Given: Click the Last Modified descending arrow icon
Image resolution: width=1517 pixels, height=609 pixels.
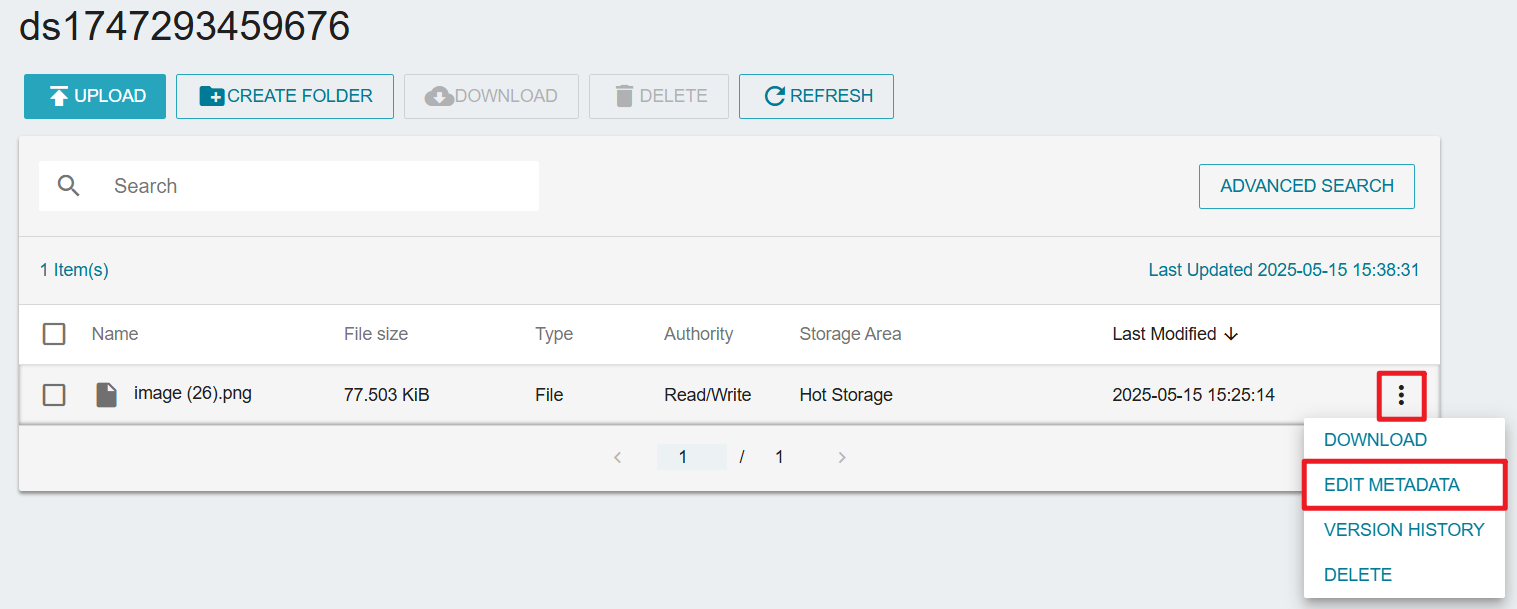Looking at the screenshot, I should click(1231, 334).
